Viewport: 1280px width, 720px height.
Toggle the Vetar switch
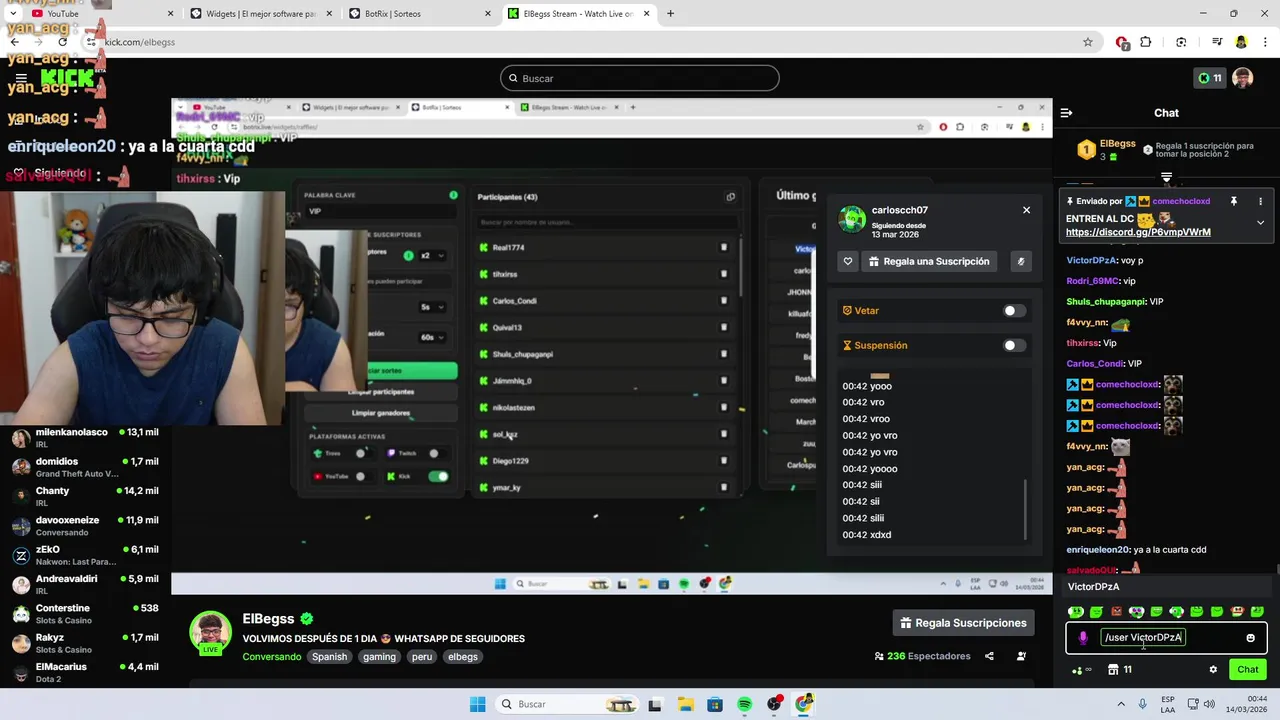point(1014,311)
